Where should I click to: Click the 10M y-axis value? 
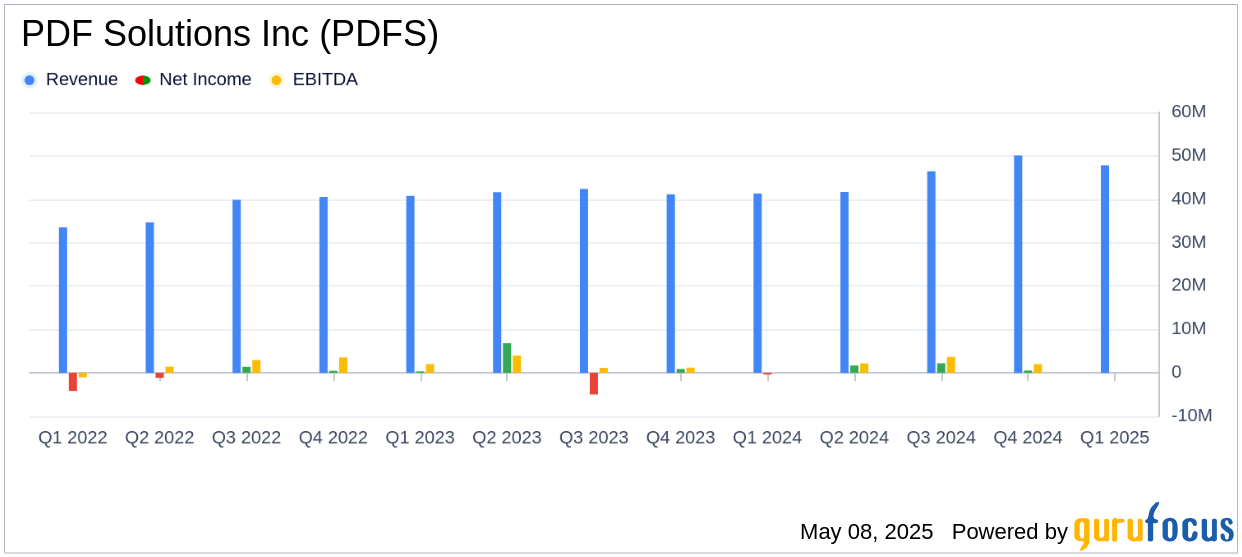click(x=1189, y=328)
